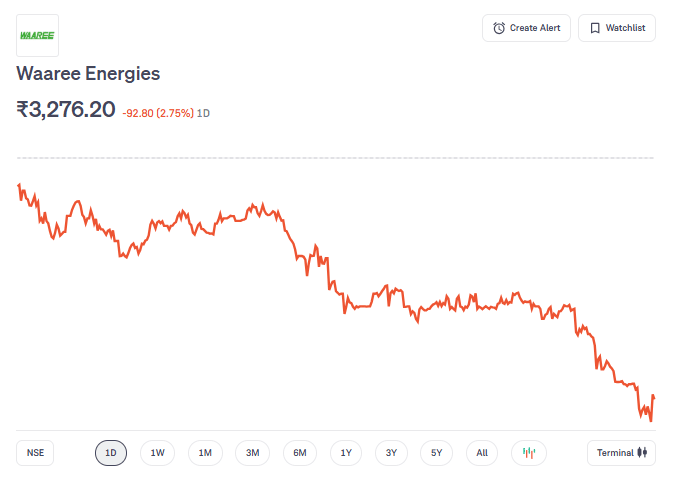Select the 1D time range
680x487 pixels.
pyautogui.click(x=111, y=453)
